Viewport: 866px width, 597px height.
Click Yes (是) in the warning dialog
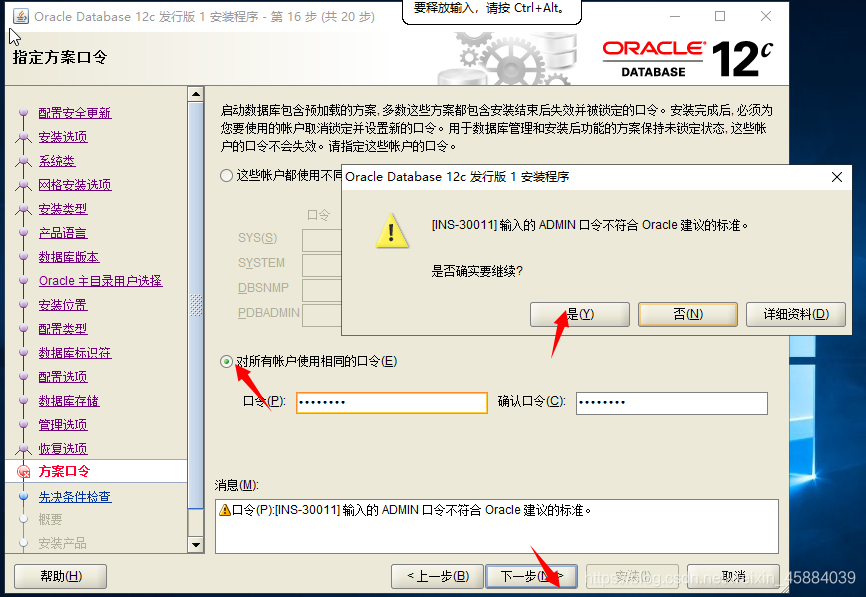[x=579, y=314]
